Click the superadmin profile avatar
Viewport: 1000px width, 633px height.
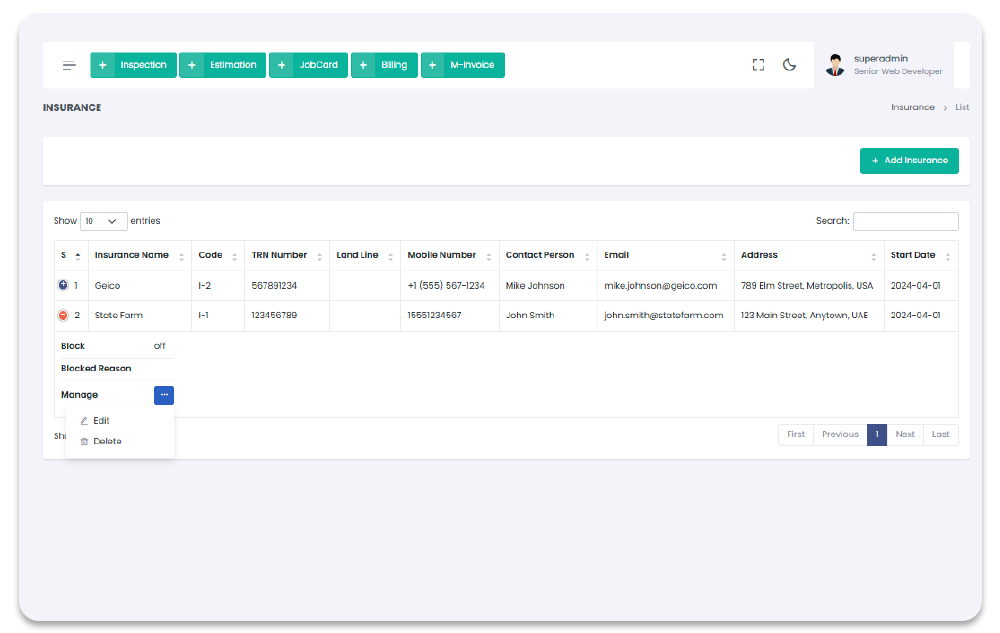coord(835,65)
